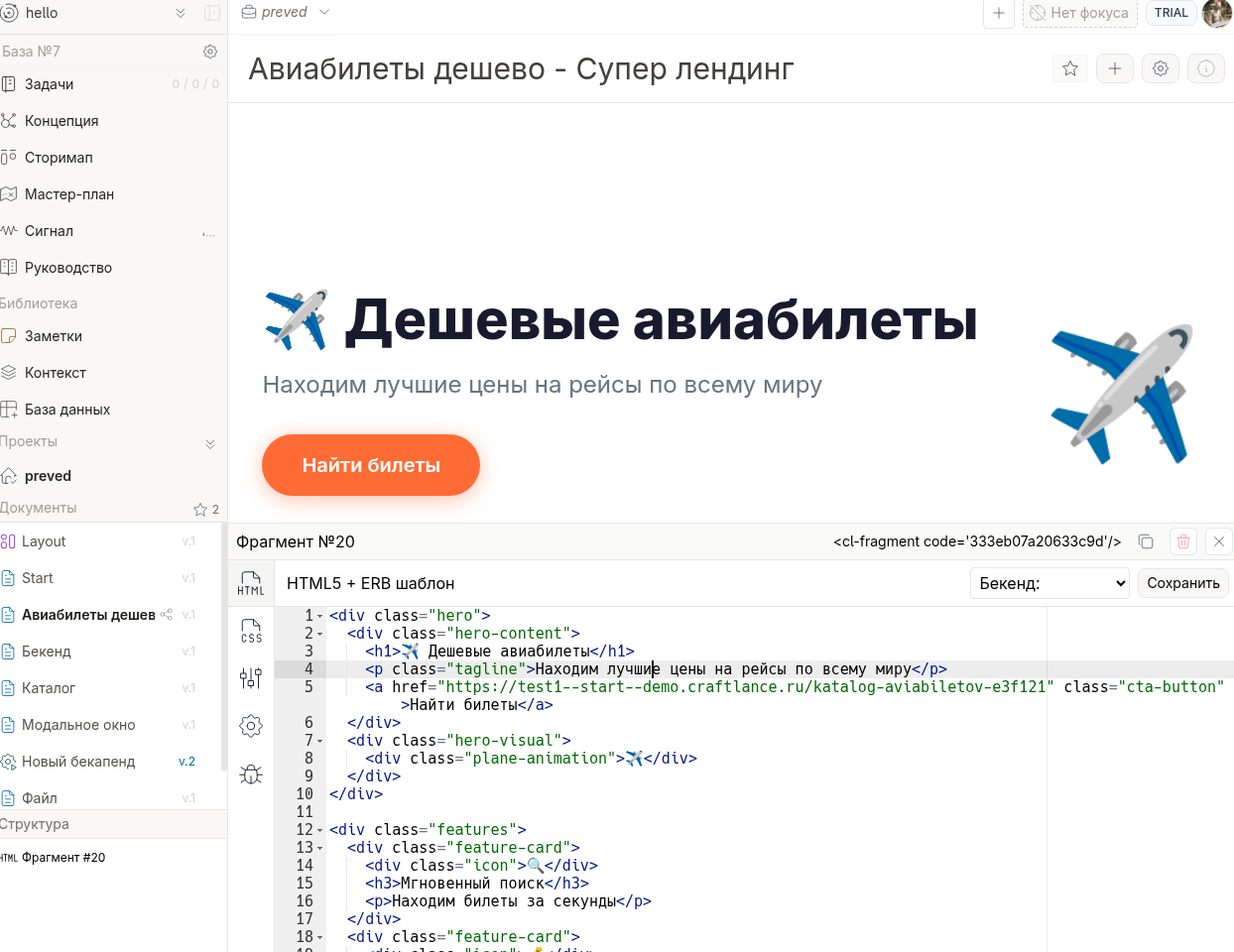Collapse the Проекты section chevron
This screenshot has width=1234, height=952.
210,443
